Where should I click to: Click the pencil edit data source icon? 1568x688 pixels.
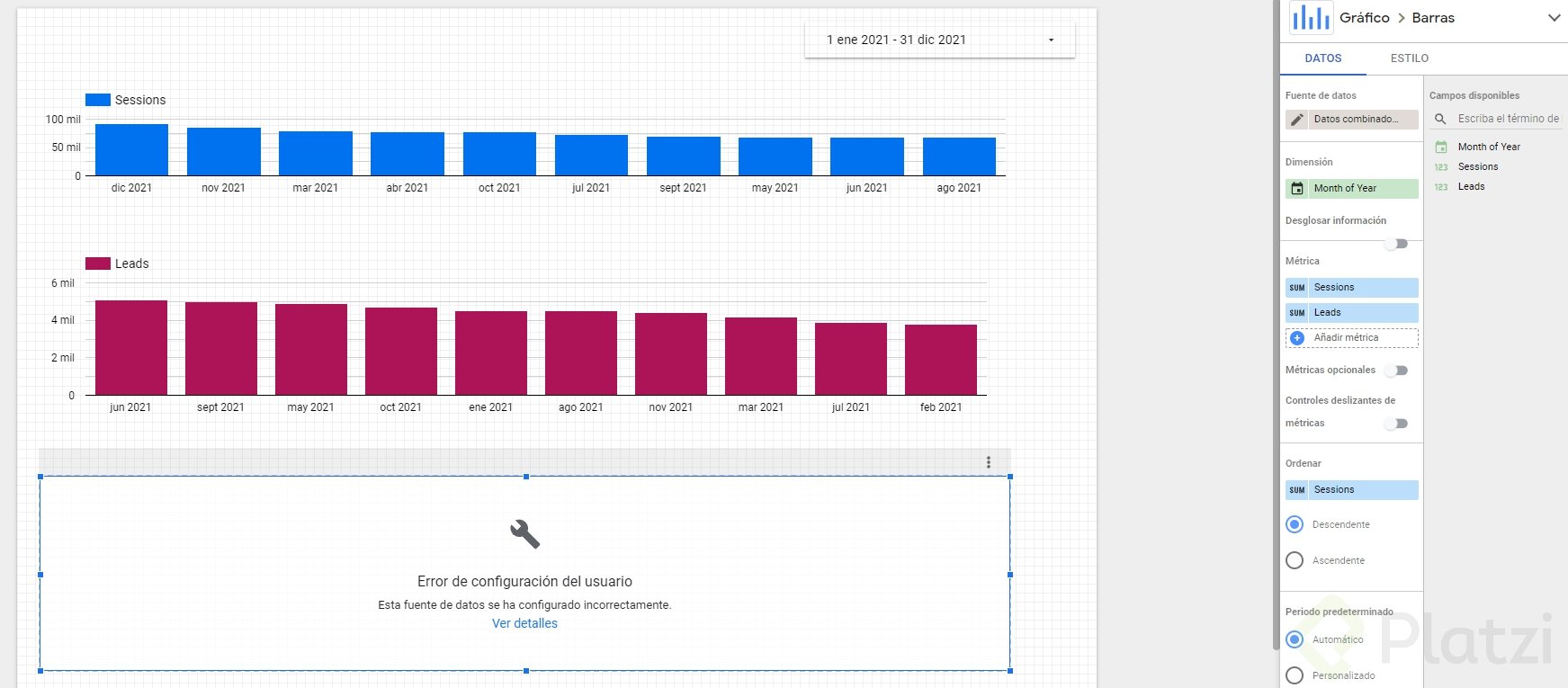[1296, 120]
